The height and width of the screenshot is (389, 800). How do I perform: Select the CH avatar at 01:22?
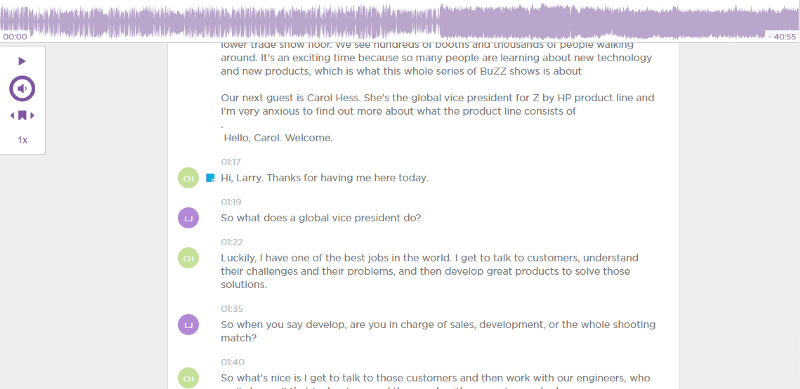point(188,258)
